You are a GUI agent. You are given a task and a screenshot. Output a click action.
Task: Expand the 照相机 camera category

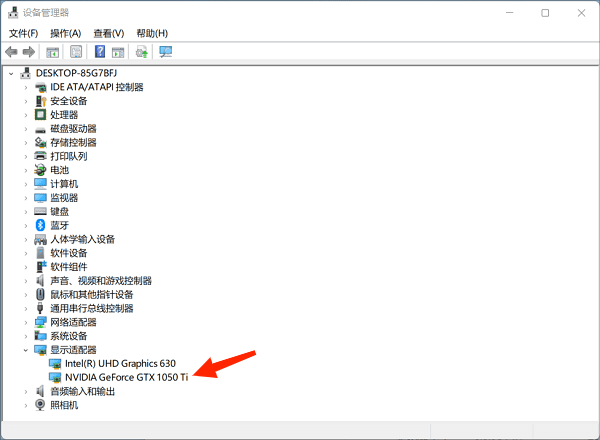click(26, 405)
